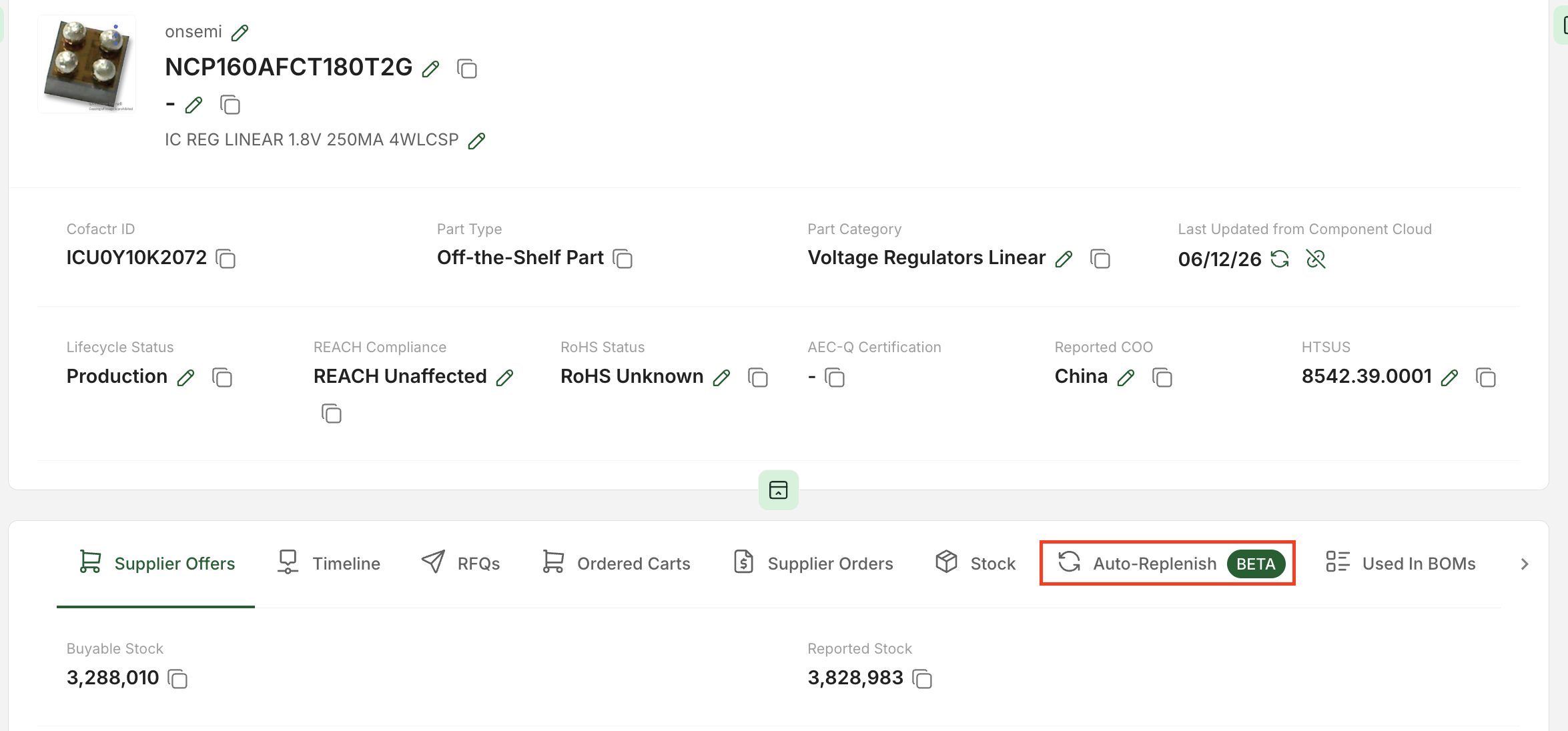This screenshot has height=731, width=1568.
Task: Copy HTSUS code 8542.39.0001
Action: click(x=1486, y=377)
